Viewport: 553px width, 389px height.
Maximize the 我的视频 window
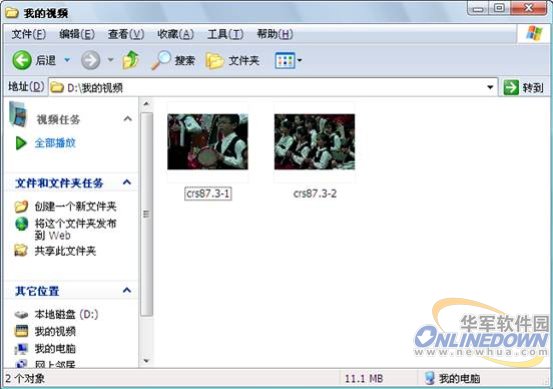(499, 8)
